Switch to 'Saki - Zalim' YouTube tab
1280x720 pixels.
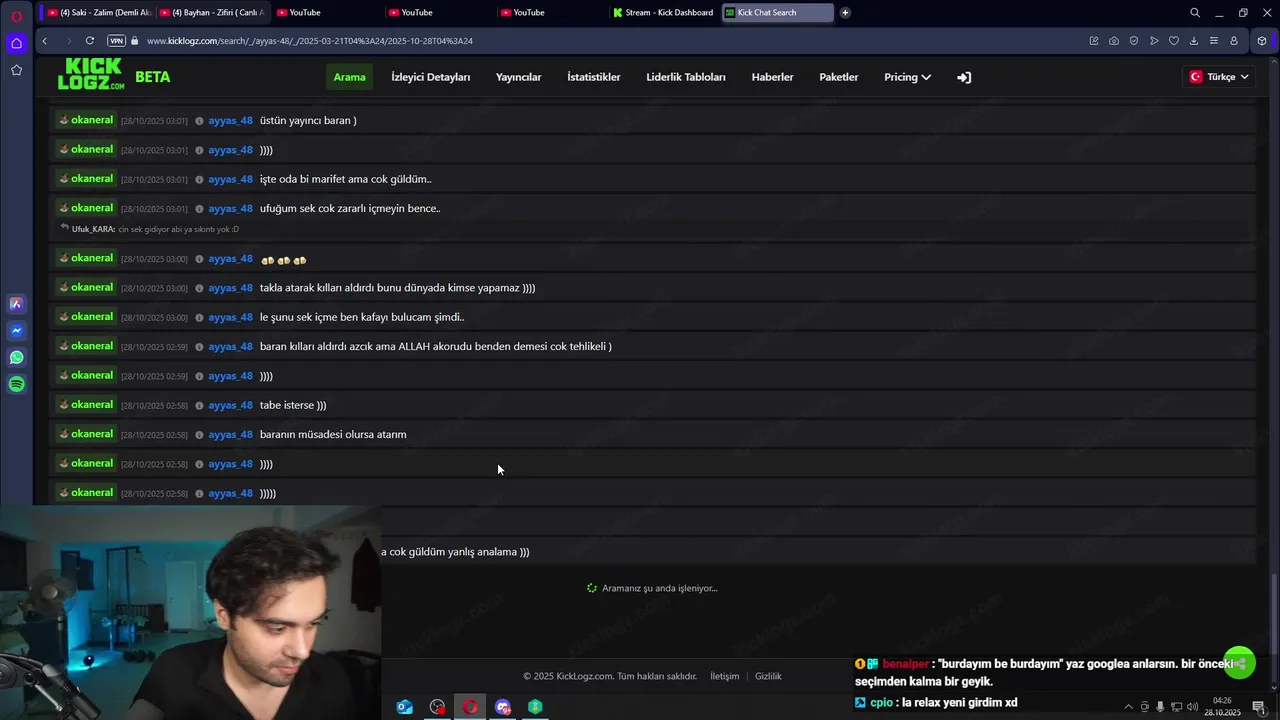[98, 13]
